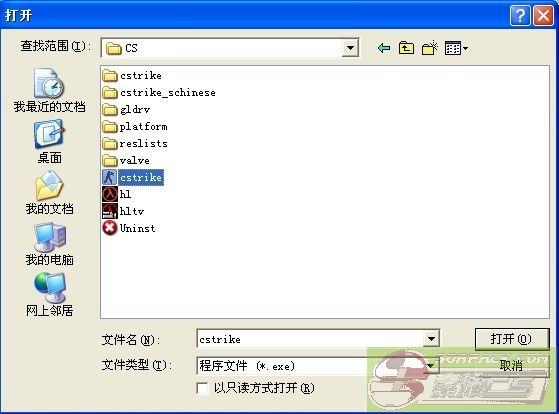Expand the 查找范围 CS folder dropdown
The height and width of the screenshot is (414, 559).
350,48
